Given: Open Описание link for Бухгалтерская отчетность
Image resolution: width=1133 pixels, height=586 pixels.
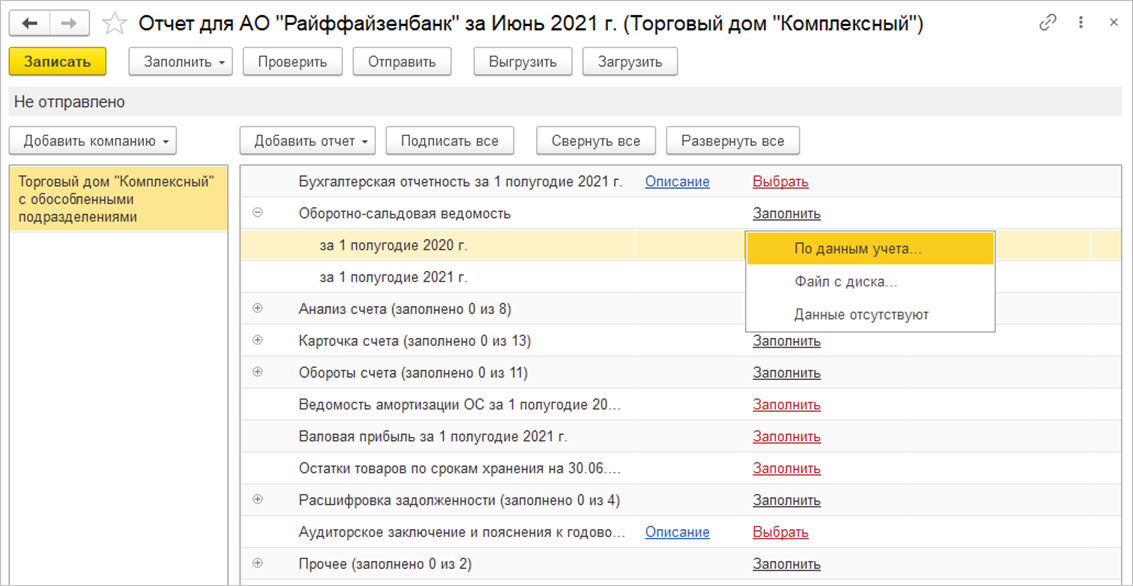Looking at the screenshot, I should point(677,182).
